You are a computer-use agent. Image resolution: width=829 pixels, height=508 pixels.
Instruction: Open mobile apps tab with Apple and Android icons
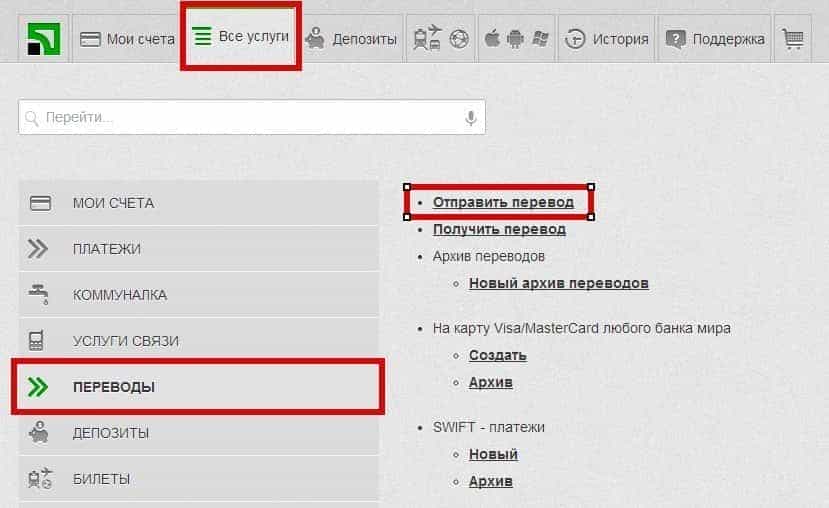[x=515, y=39]
